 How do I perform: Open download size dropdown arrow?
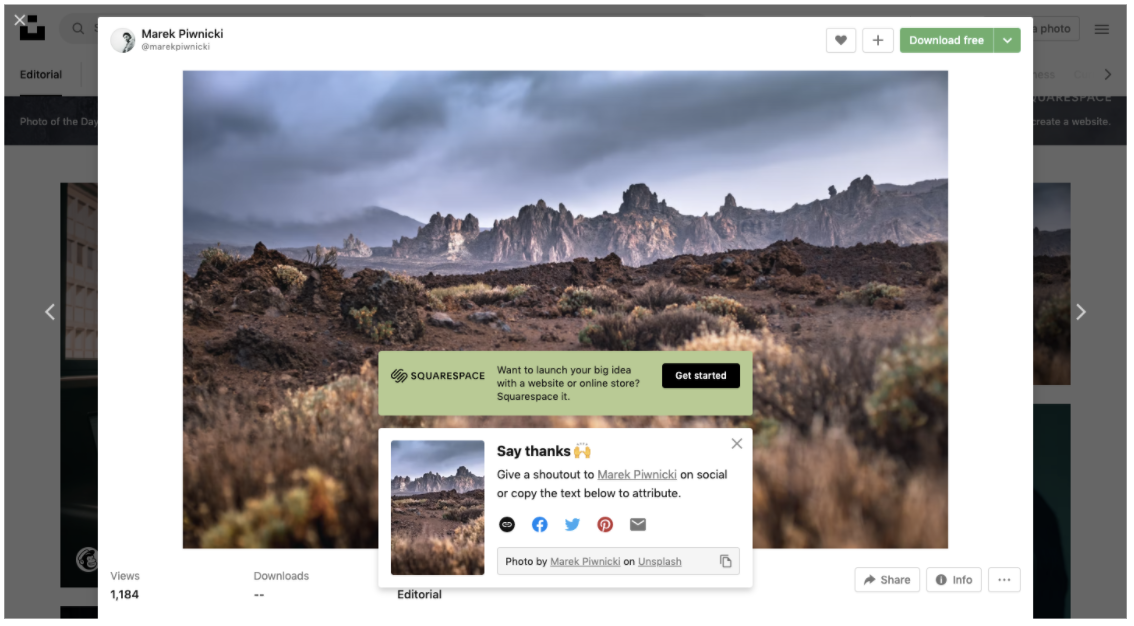1007,40
